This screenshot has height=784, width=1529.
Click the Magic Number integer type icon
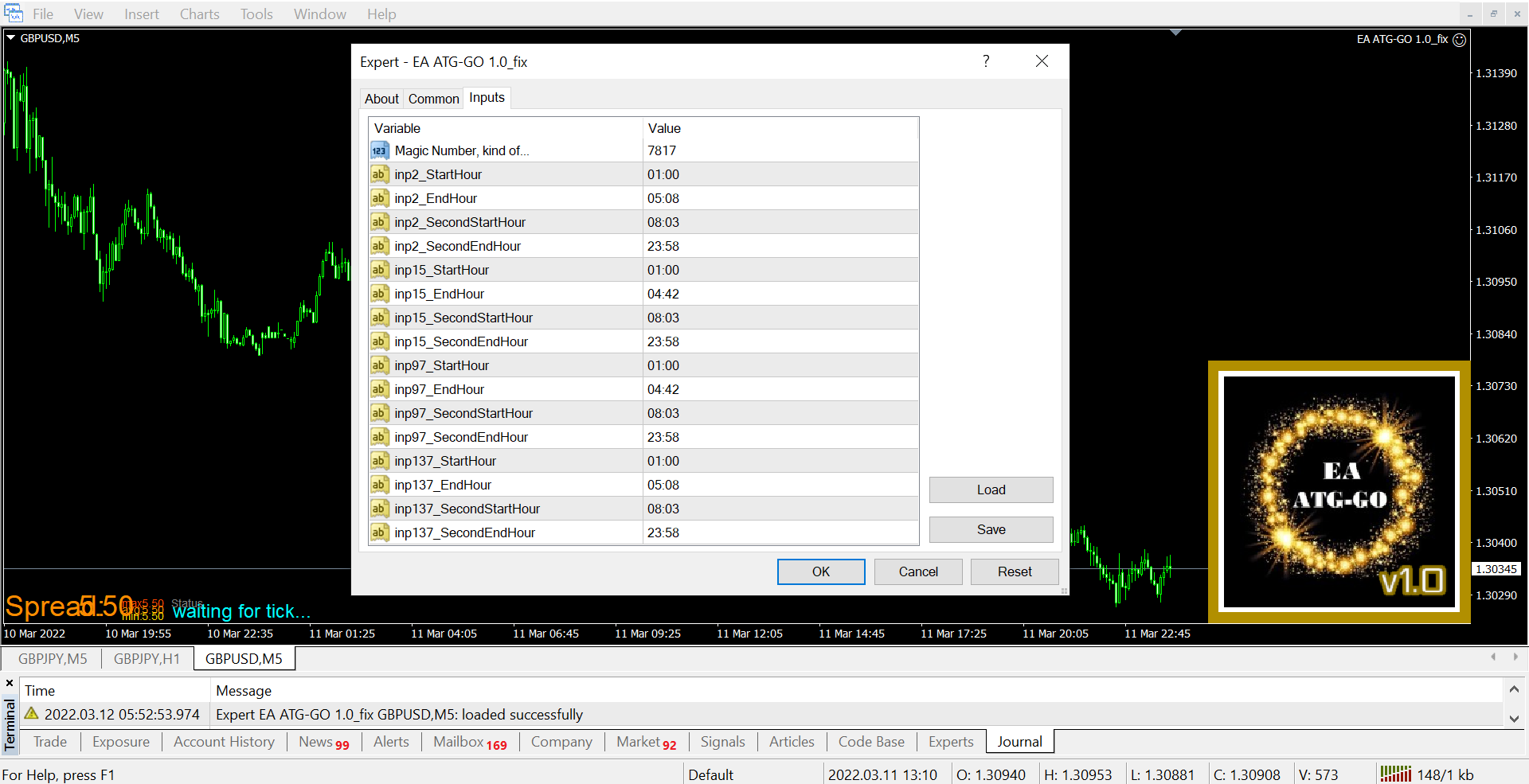pyautogui.click(x=379, y=150)
